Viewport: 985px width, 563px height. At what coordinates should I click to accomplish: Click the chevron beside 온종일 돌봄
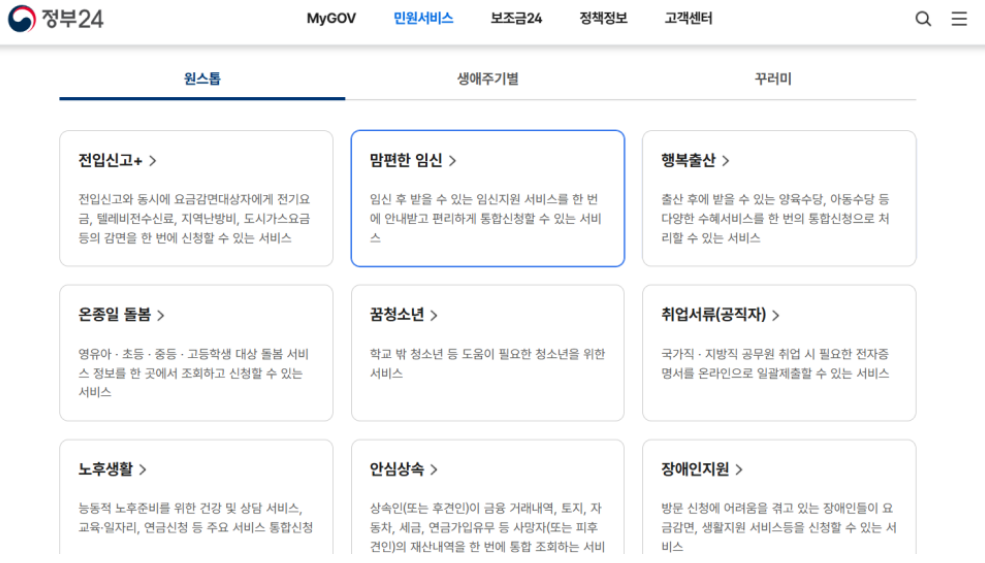click(161, 315)
